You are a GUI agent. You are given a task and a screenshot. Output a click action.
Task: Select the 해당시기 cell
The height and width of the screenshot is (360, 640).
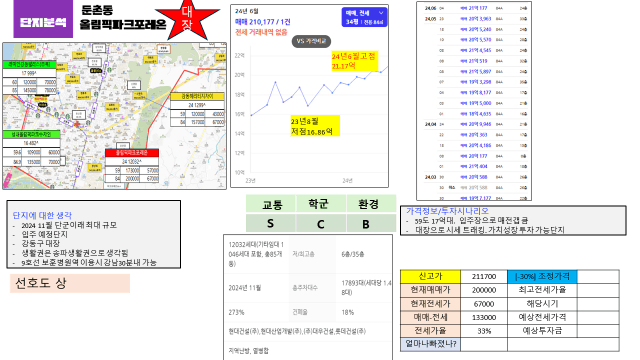coord(542,304)
